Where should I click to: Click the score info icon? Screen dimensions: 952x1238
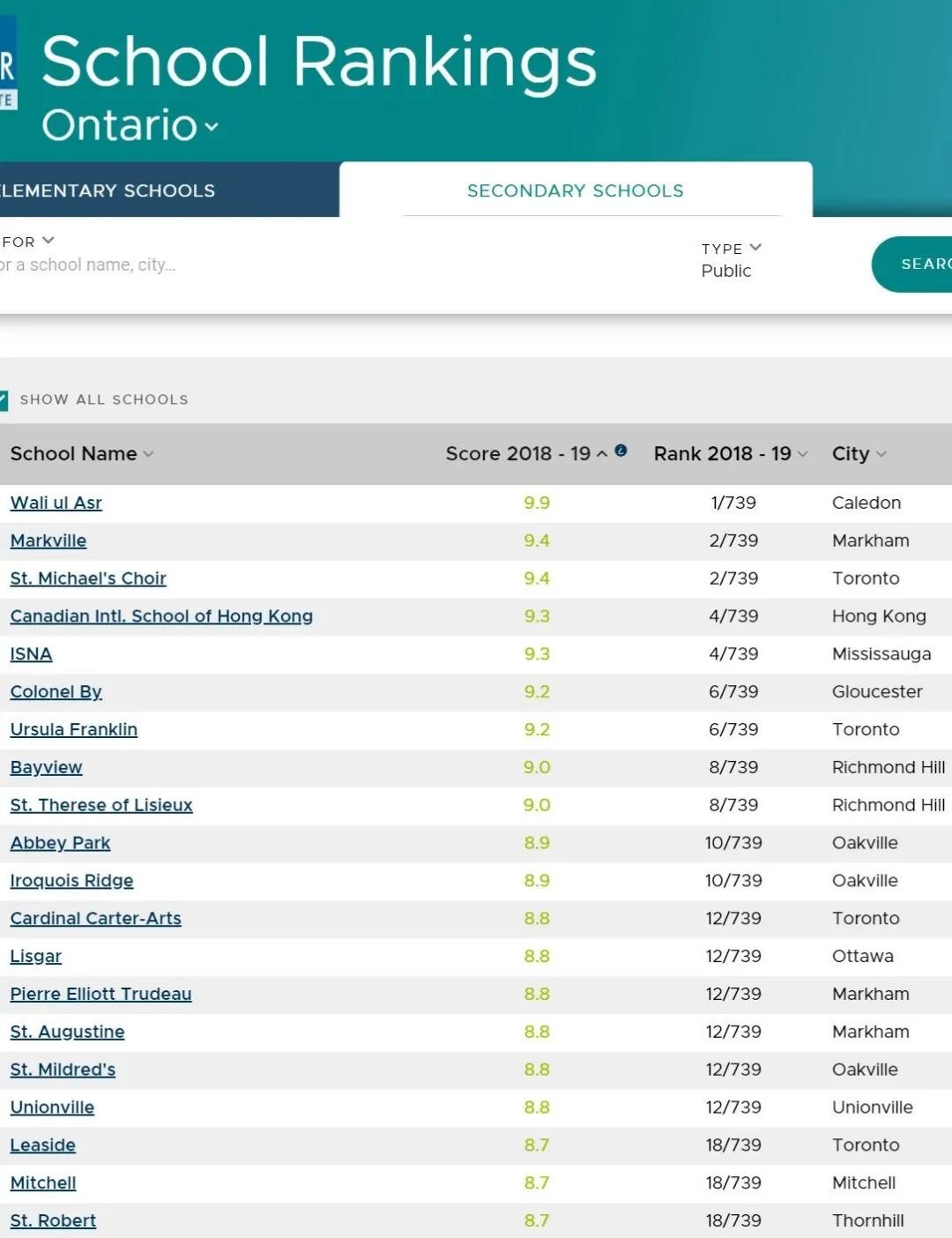click(x=621, y=451)
